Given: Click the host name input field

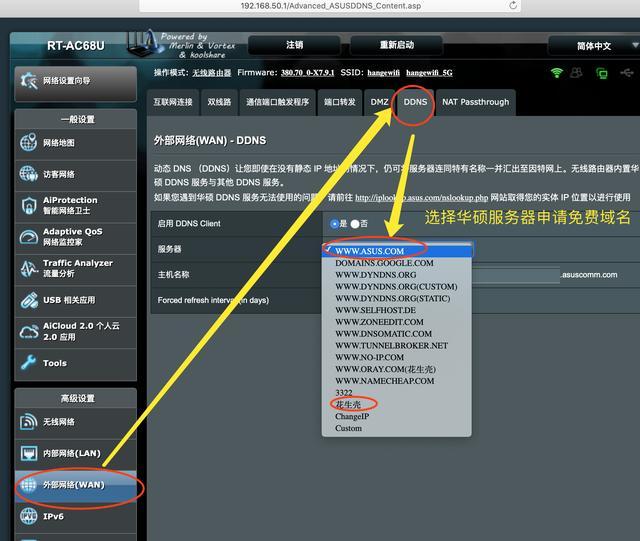Looking at the screenshot, I should (x=516, y=275).
